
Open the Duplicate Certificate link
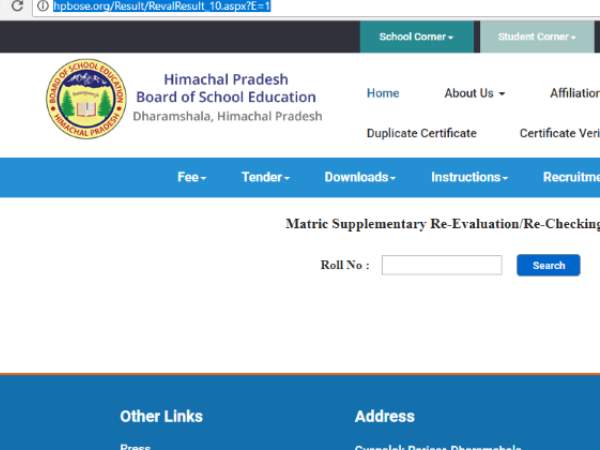pyautogui.click(x=421, y=133)
